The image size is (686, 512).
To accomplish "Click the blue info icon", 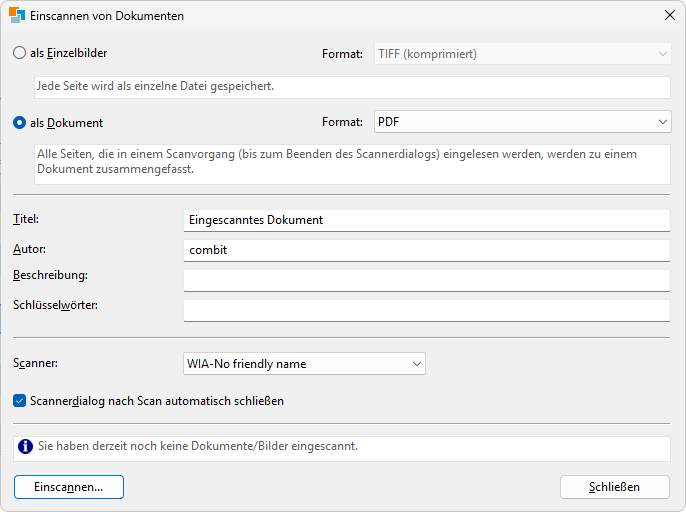I will coord(25,447).
